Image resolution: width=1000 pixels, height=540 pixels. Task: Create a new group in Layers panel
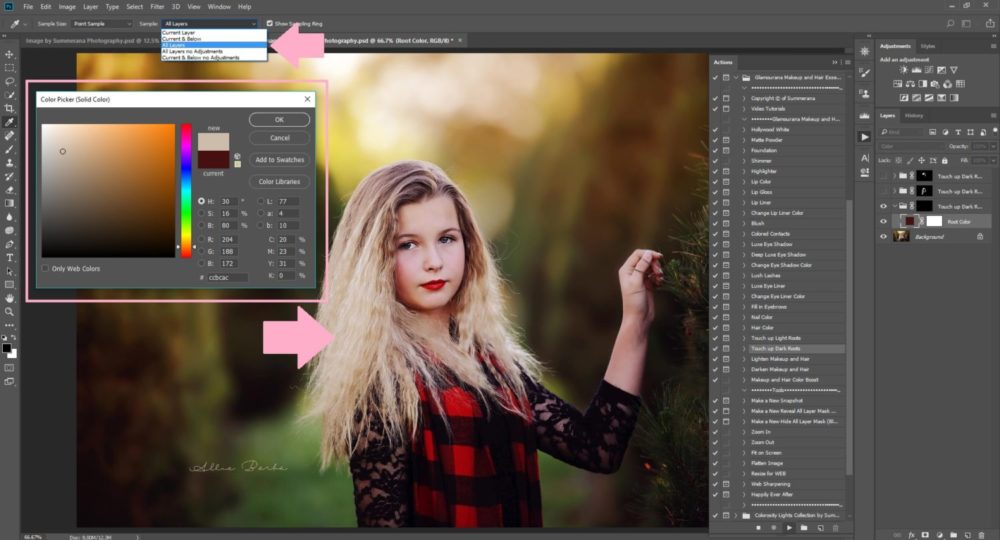pyautogui.click(x=953, y=535)
